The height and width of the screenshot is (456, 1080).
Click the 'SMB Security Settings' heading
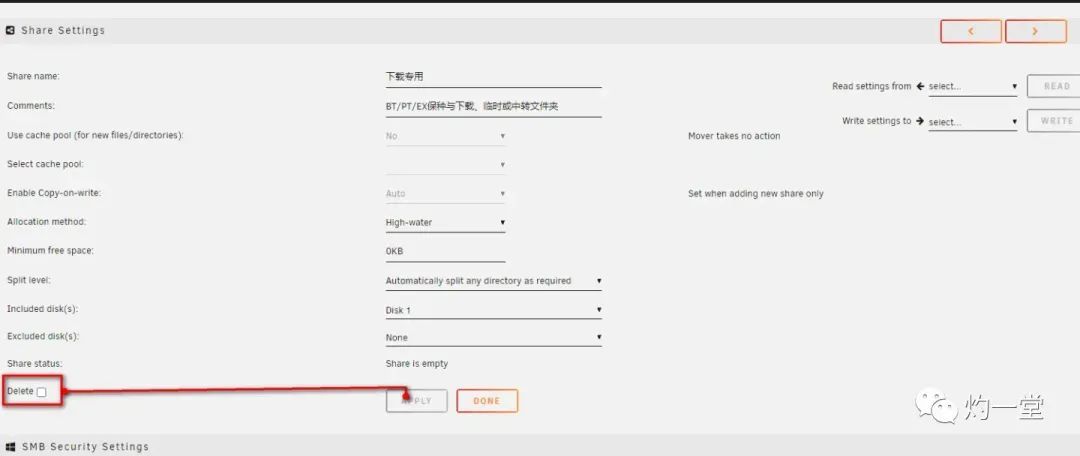coord(85,447)
